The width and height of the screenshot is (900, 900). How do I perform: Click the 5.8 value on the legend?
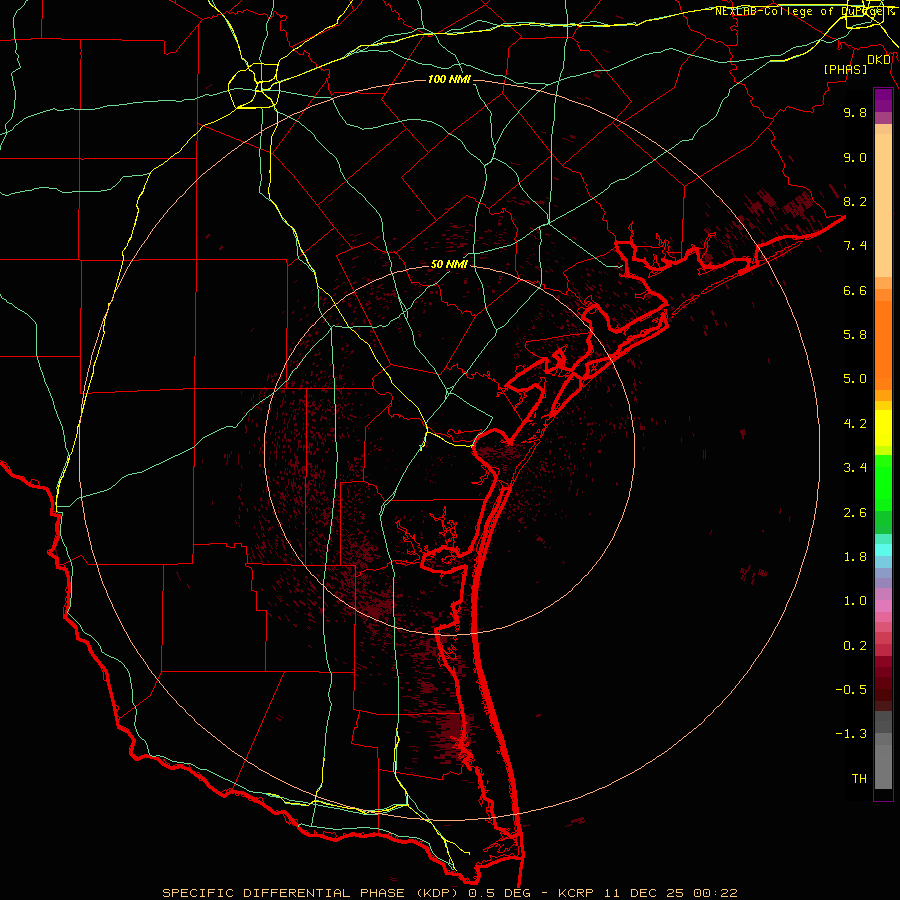(855, 335)
